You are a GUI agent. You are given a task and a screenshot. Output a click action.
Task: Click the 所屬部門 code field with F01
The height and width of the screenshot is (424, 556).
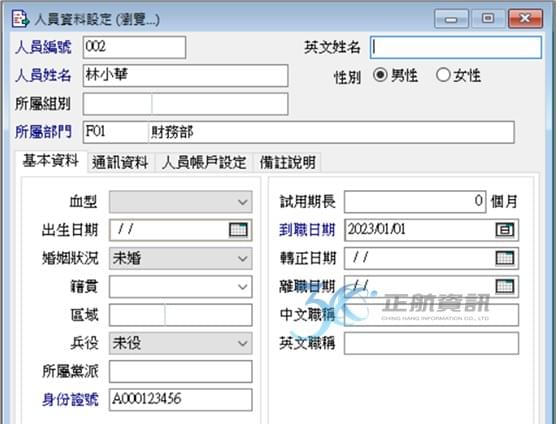click(116, 132)
